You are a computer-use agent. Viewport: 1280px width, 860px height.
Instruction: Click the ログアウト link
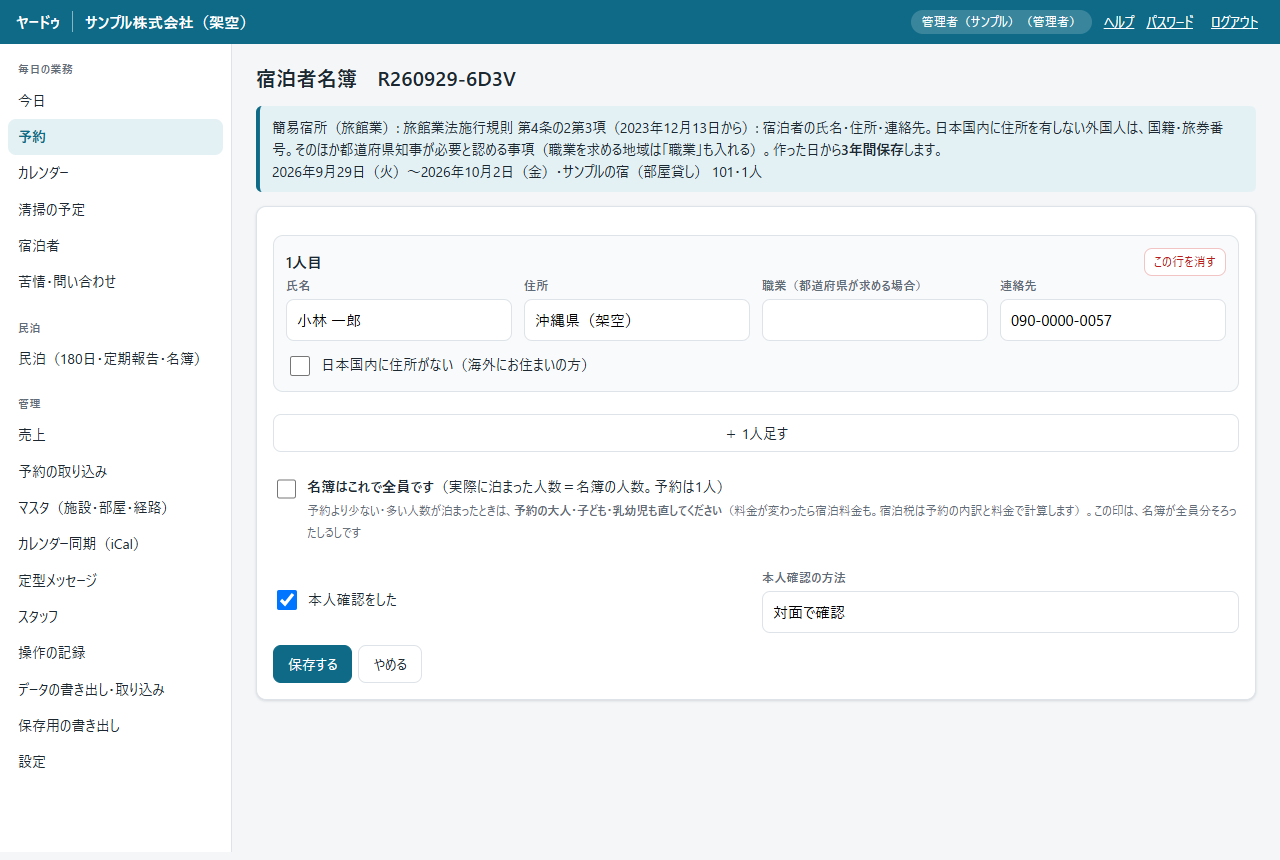click(x=1234, y=22)
